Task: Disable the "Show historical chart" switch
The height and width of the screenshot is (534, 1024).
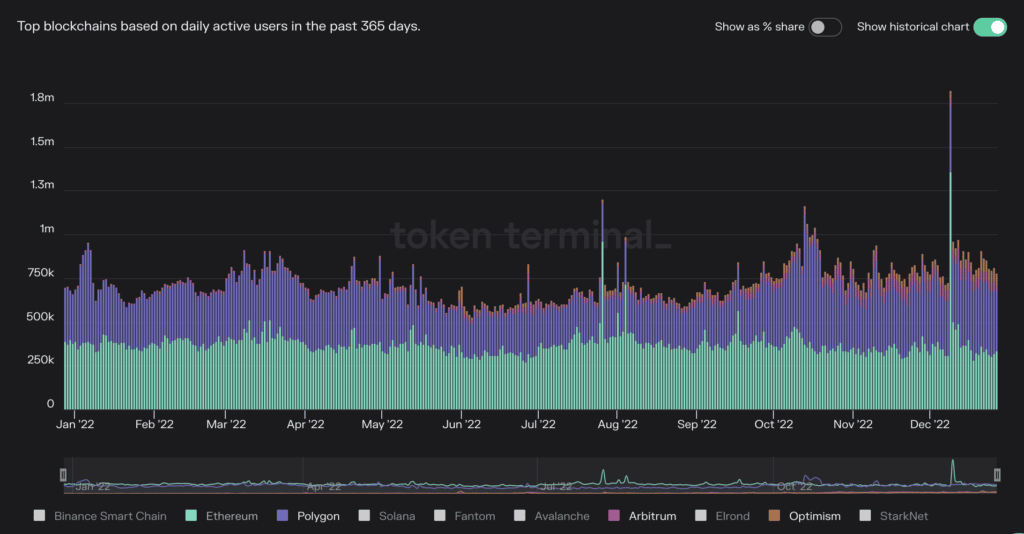Action: [990, 27]
